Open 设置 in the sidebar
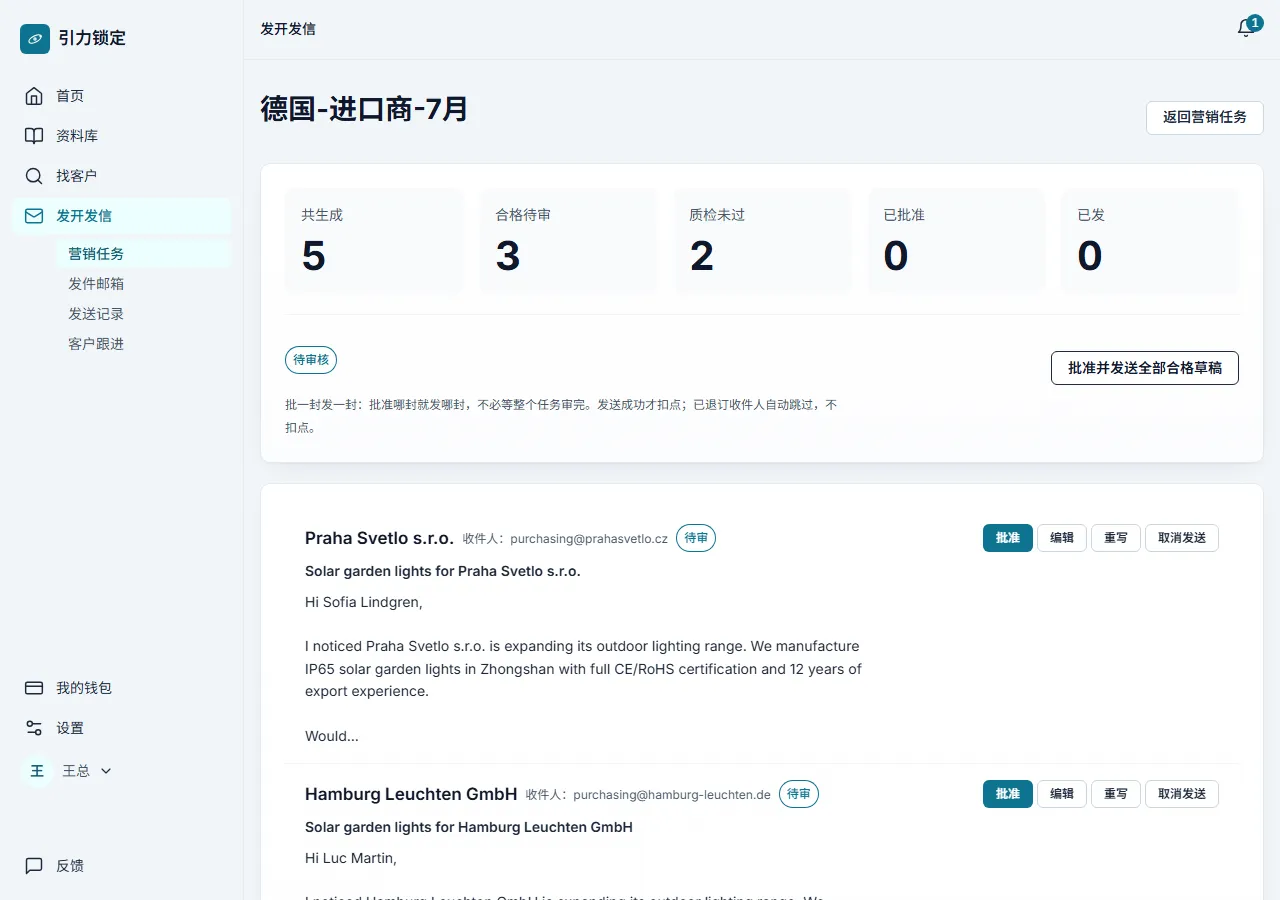Viewport: 1280px width, 900px height. pos(121,728)
